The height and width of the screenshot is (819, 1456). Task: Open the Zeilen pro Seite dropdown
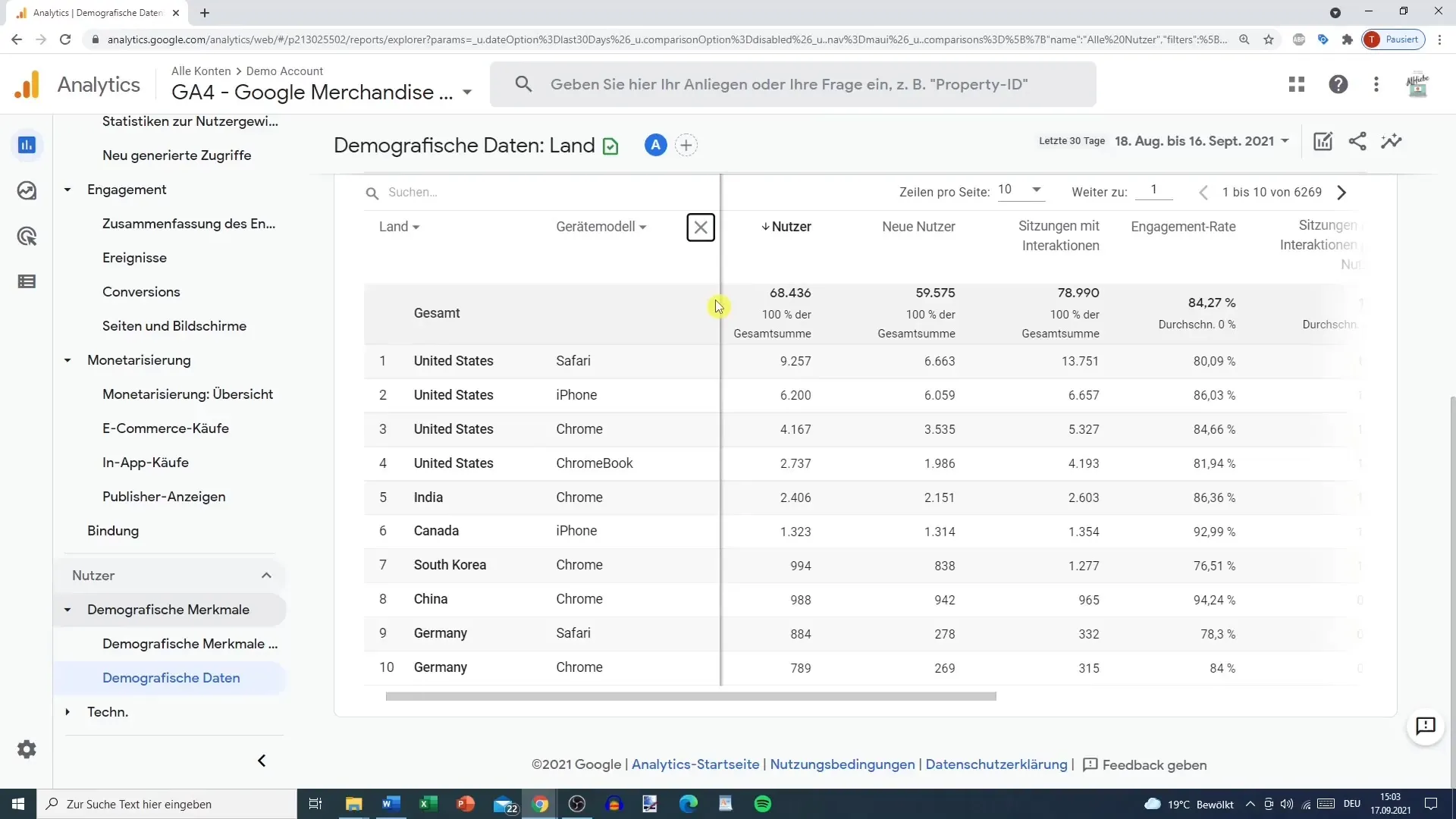click(x=1020, y=190)
